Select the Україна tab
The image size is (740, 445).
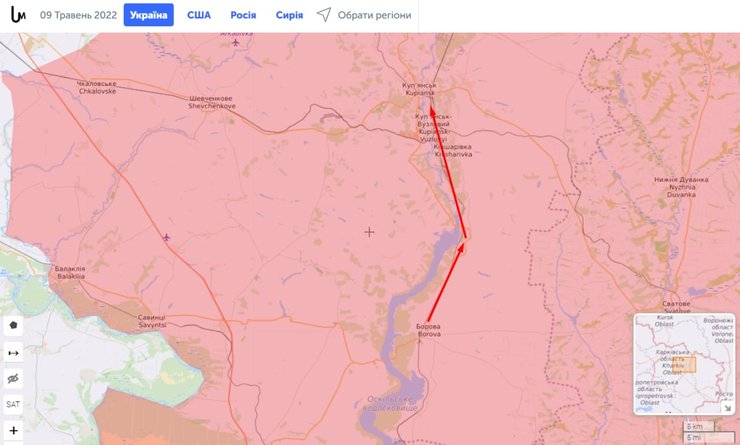(148, 15)
